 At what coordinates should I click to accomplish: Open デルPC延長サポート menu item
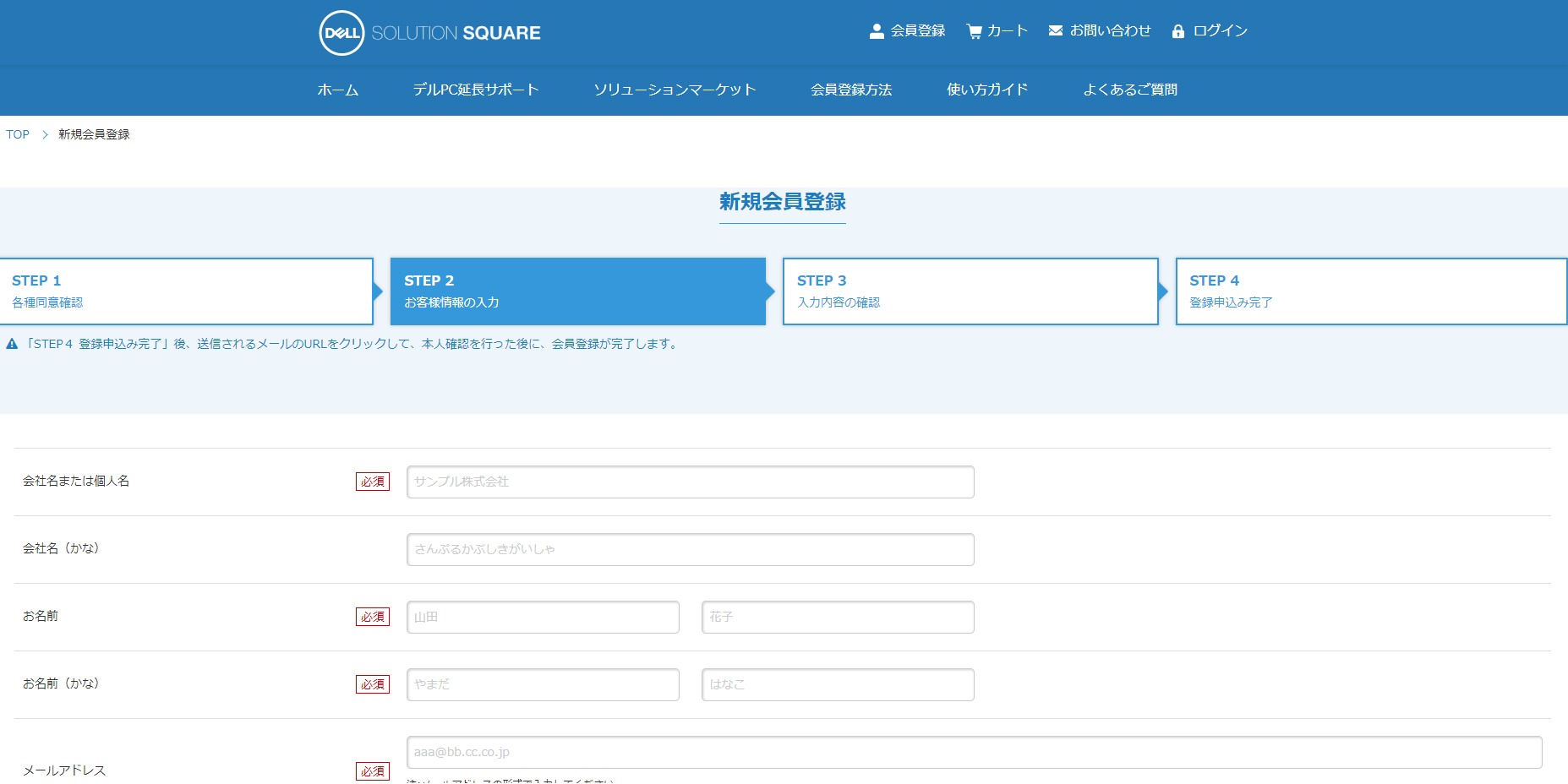click(x=476, y=90)
